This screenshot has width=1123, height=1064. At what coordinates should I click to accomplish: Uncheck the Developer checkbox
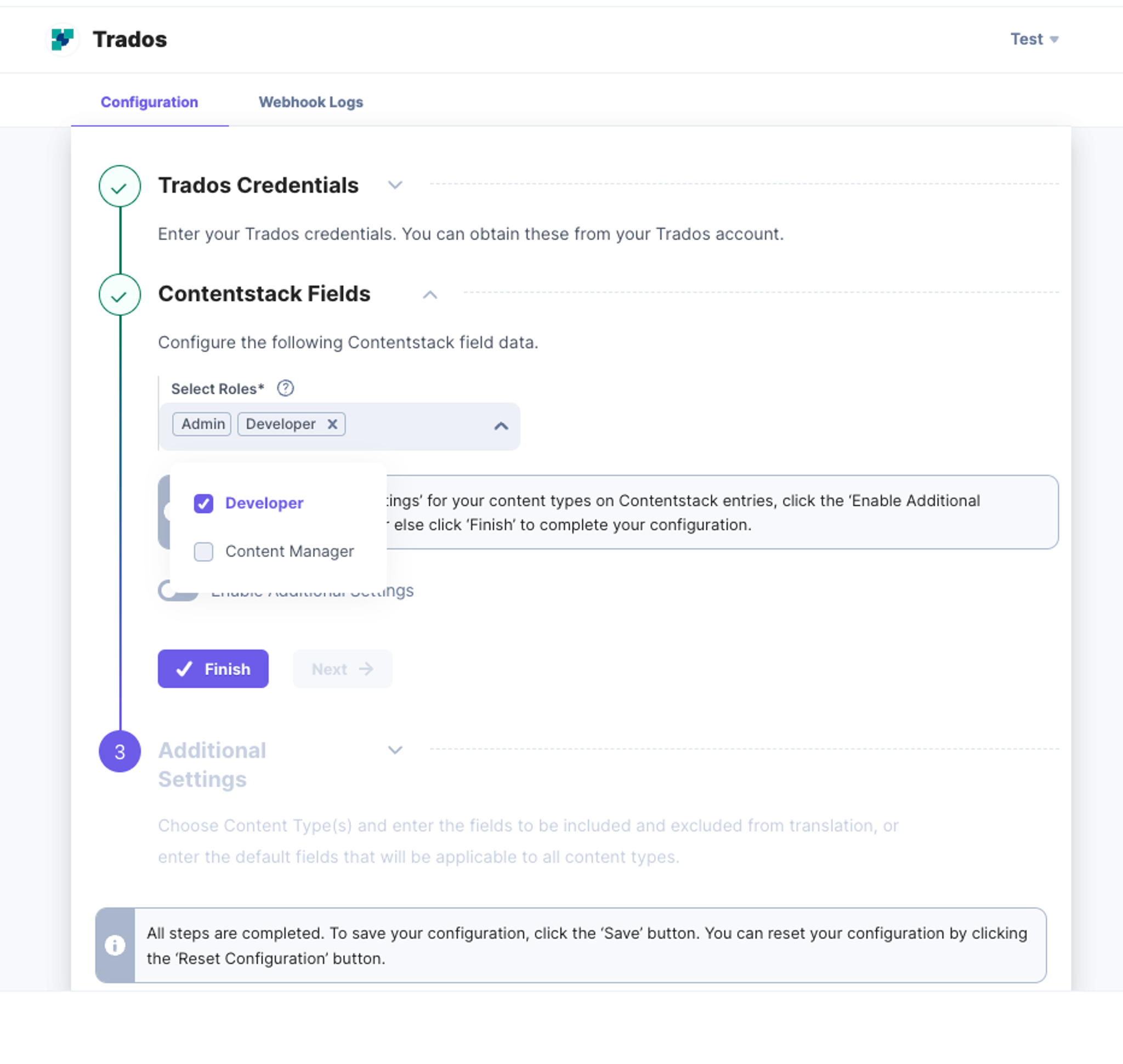(x=203, y=503)
